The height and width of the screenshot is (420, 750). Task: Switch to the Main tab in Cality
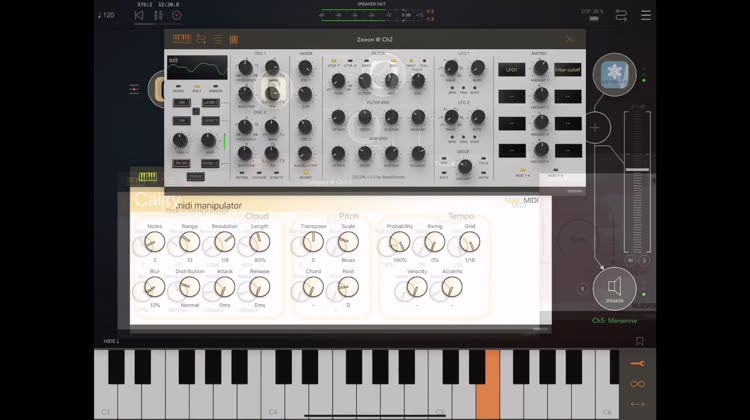click(x=512, y=200)
